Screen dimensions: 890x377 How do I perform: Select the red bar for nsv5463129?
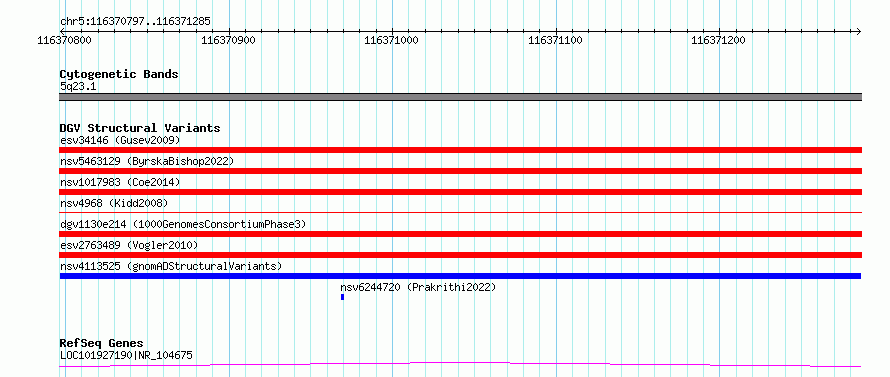point(460,171)
